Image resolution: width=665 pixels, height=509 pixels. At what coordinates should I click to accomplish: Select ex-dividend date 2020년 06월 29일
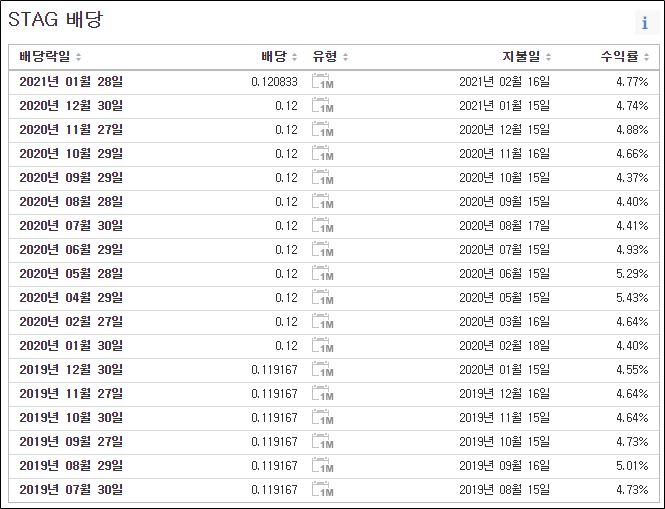pos(71,249)
